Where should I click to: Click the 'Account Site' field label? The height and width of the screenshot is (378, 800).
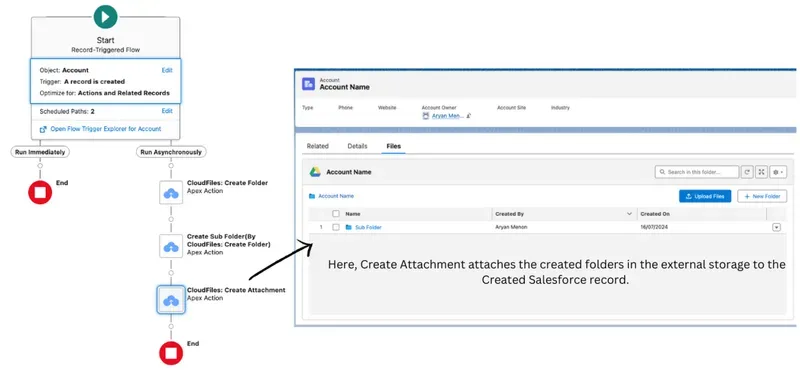pos(511,108)
